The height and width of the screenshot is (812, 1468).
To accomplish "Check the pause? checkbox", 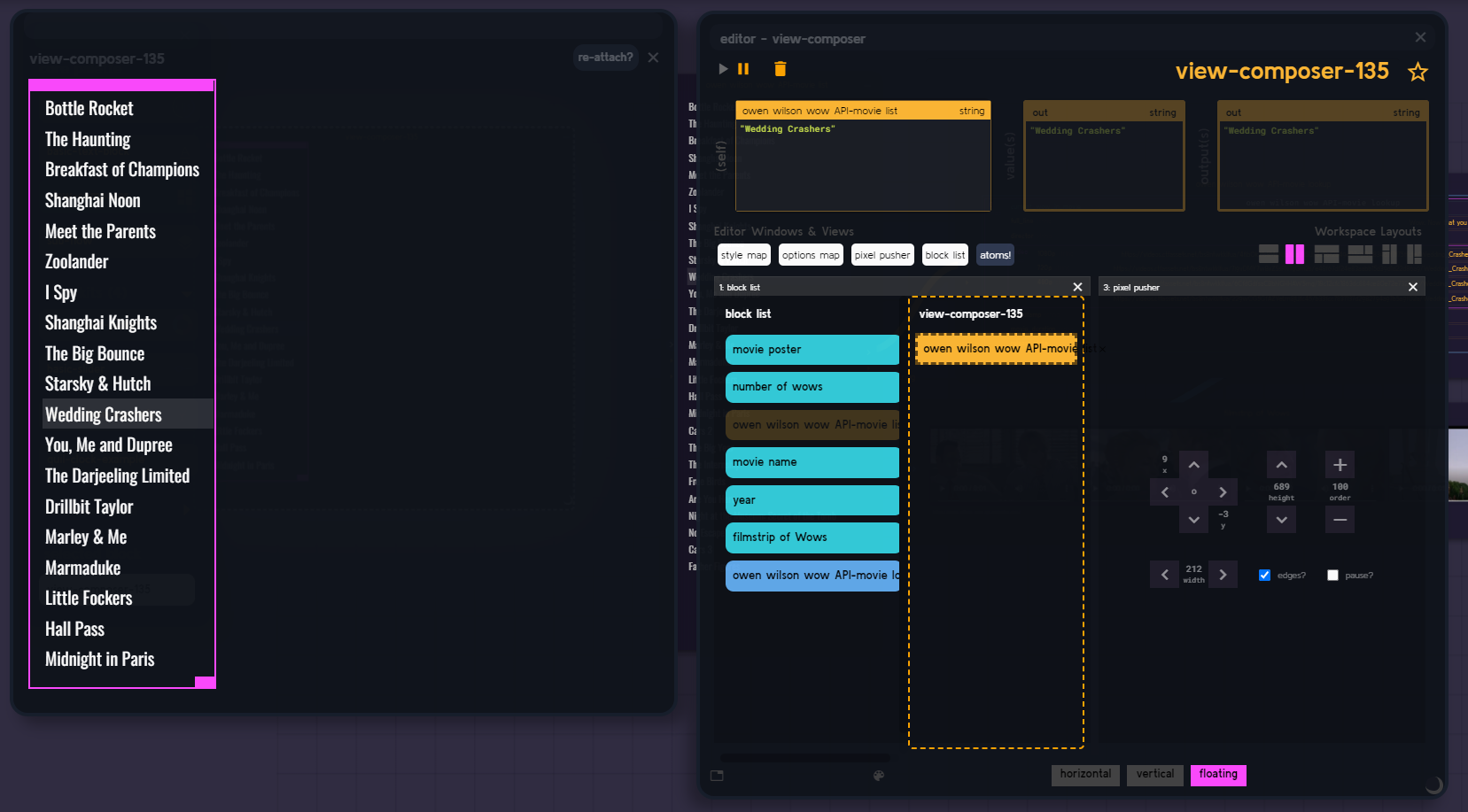I will point(1332,576).
